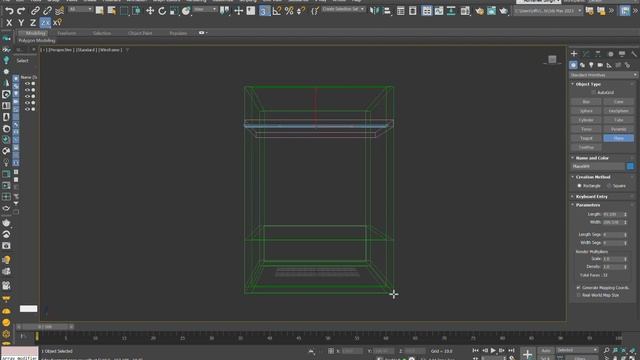Open the Material Editor icon

pos(465,11)
